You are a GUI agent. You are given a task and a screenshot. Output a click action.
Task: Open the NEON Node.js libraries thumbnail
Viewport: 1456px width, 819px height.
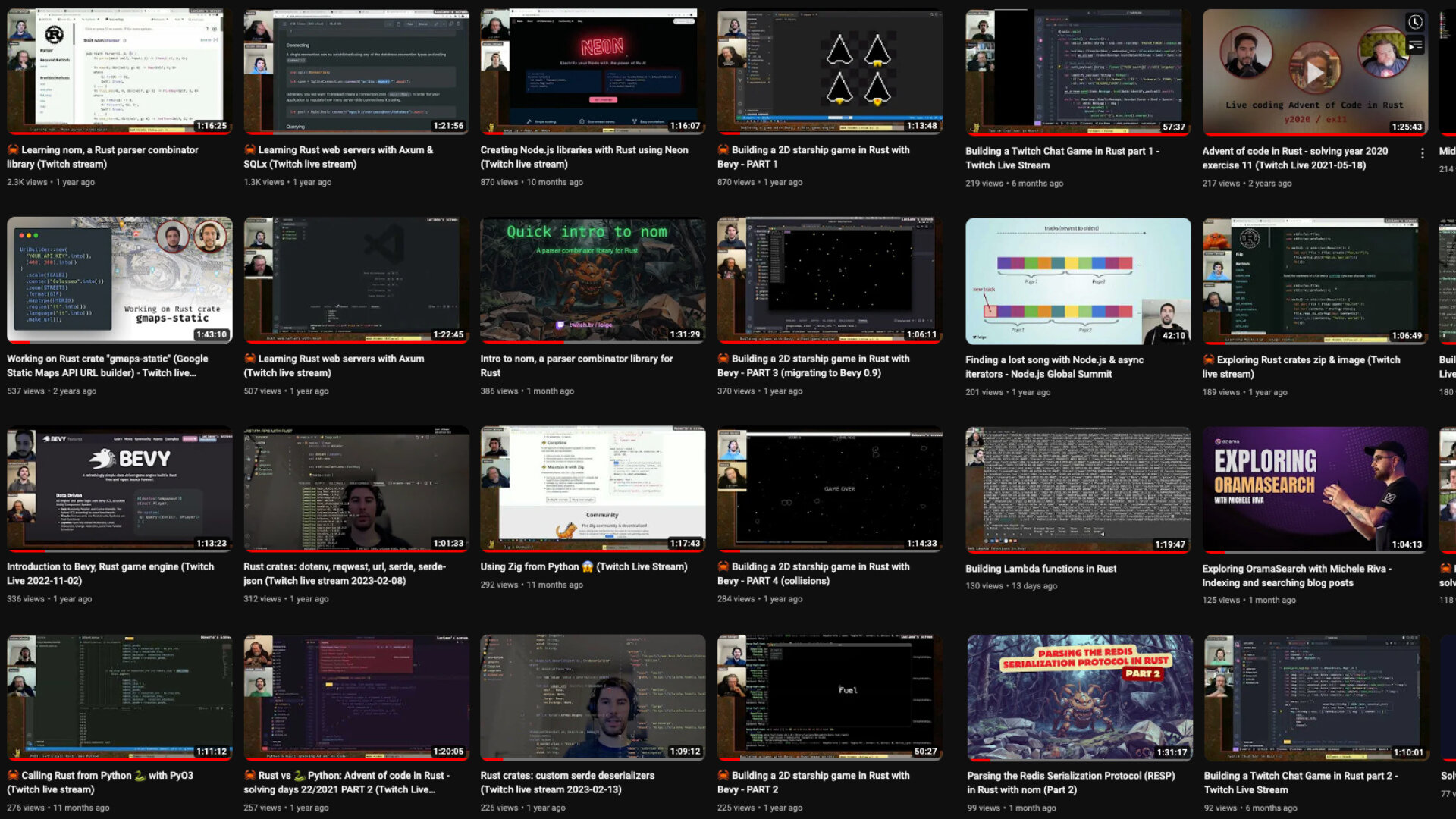click(x=592, y=71)
